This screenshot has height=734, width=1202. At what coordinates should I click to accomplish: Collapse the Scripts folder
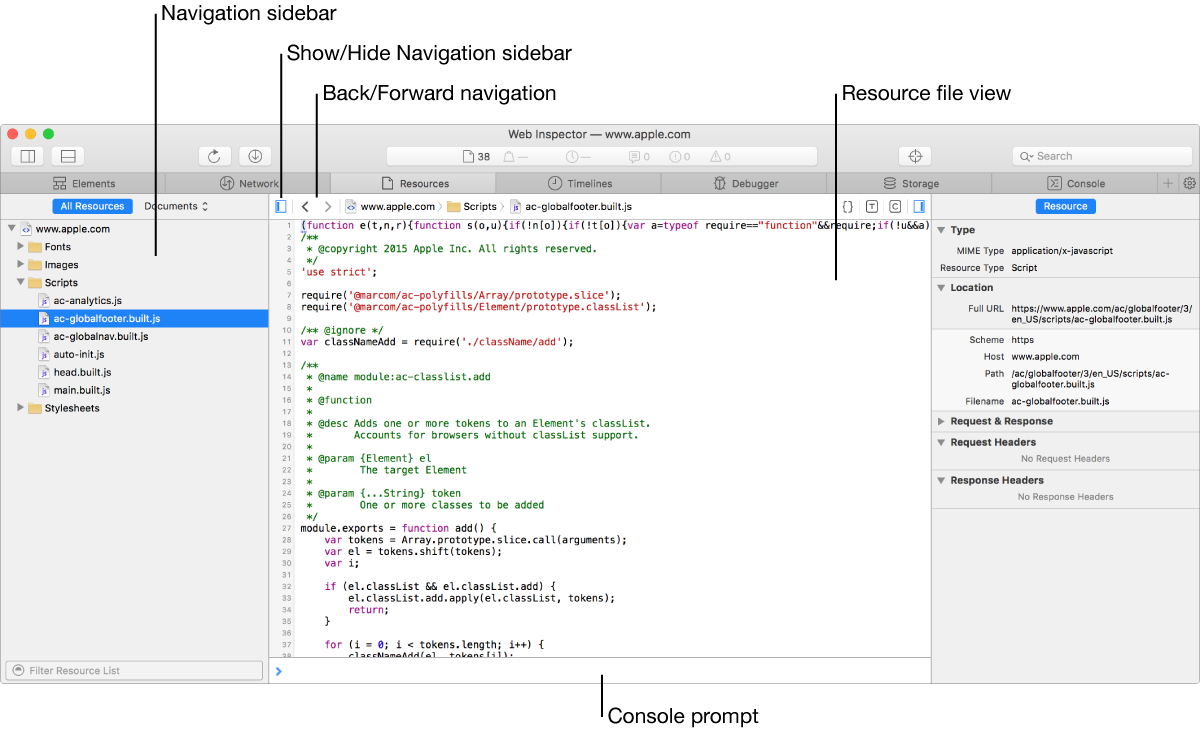(21, 283)
